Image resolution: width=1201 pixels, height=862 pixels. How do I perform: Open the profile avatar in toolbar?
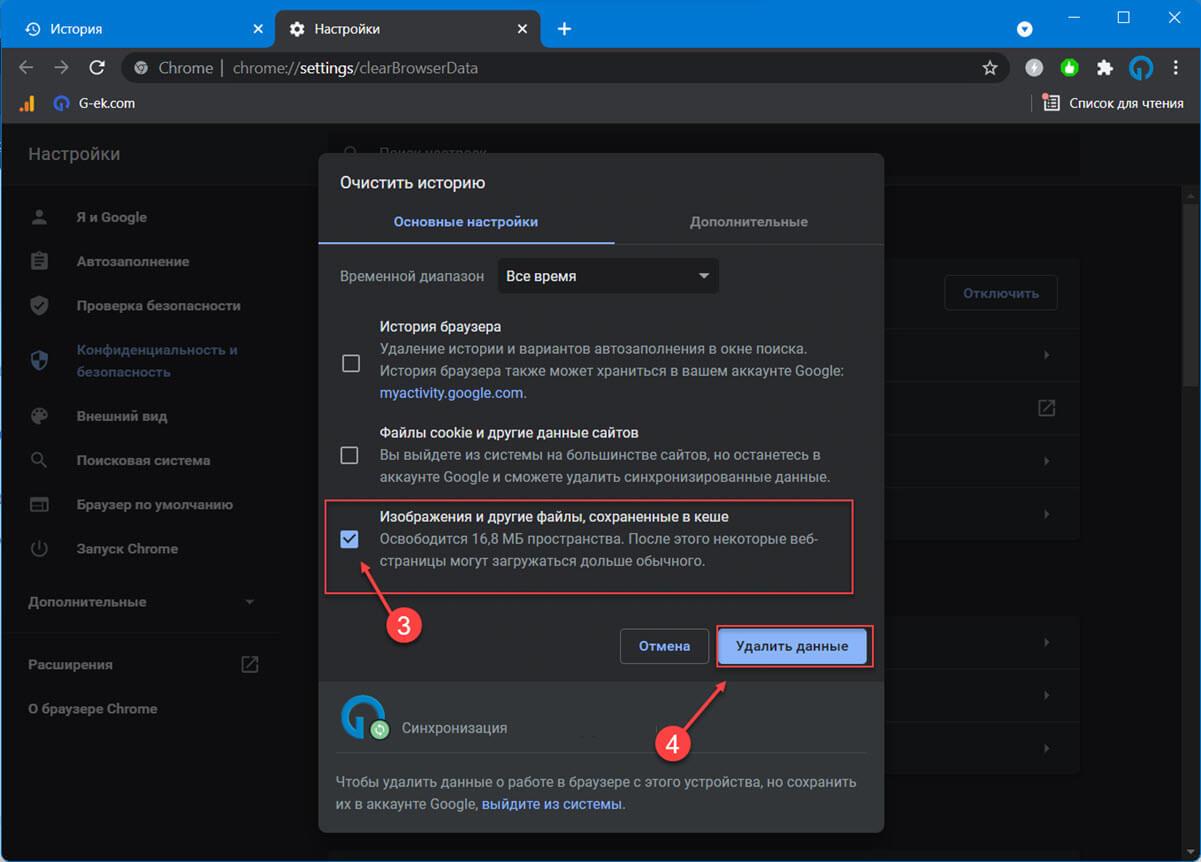coord(1141,68)
